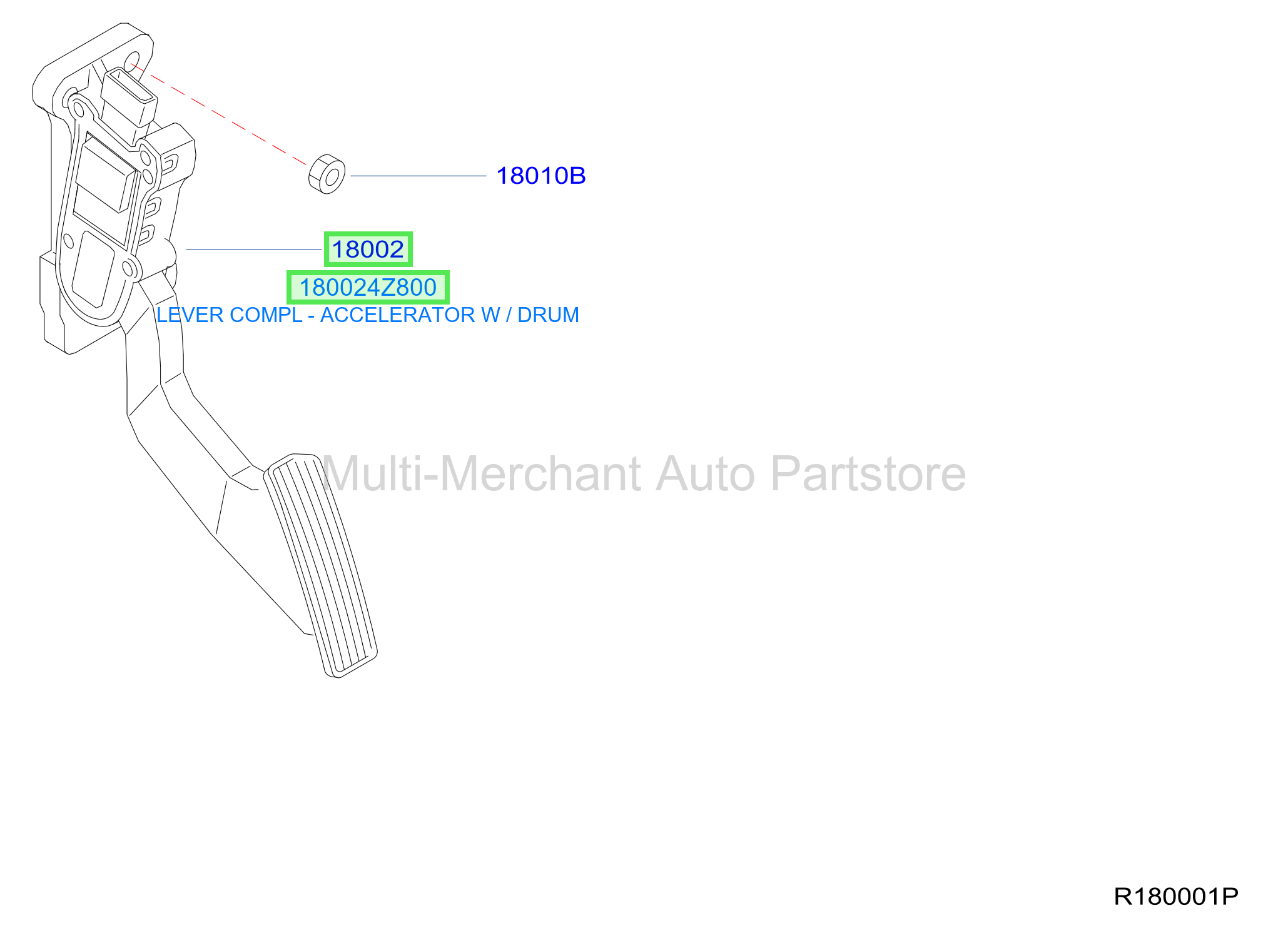
Task: Select the upper-left bolt hole of the sensor cover
Action: [x=79, y=111]
